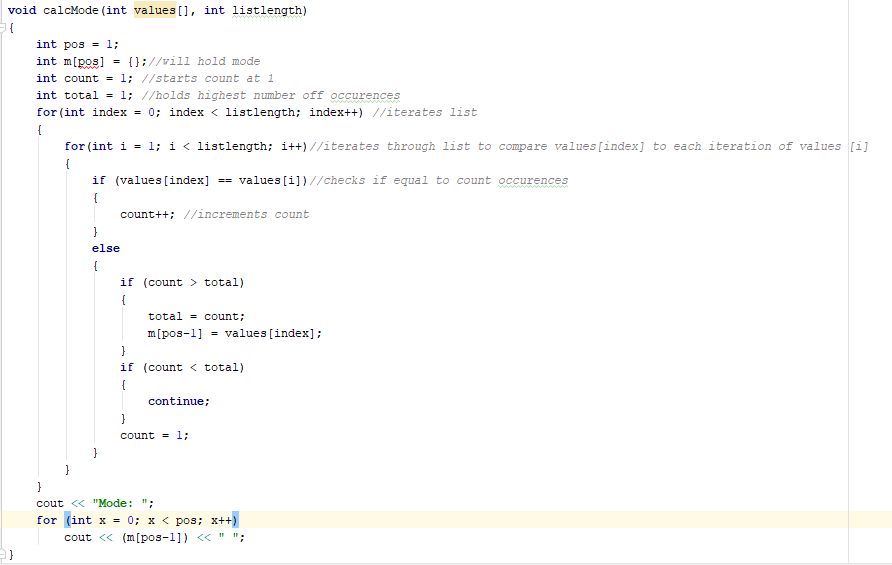
Task: Click misspelled 'occurences' in the total comment
Action: pos(365,96)
